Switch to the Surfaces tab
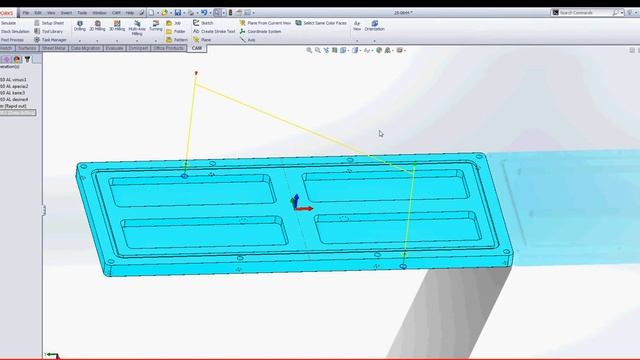The width and height of the screenshot is (640, 360). tap(27, 48)
